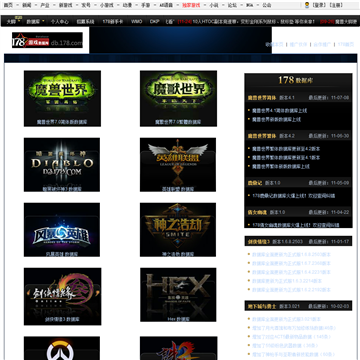The width and height of the screenshot is (360, 360).
Task: Open the World of Warcraft 7.0 traditional database thumbnail
Action: (x=178, y=98)
